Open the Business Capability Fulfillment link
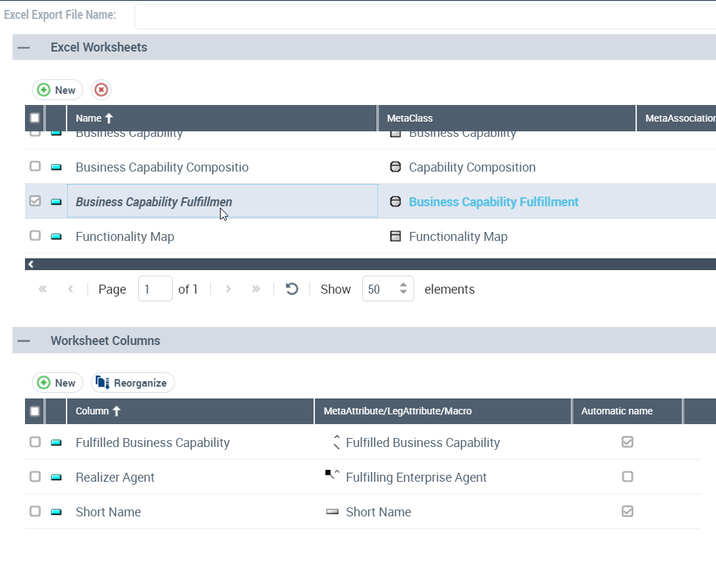 click(493, 202)
